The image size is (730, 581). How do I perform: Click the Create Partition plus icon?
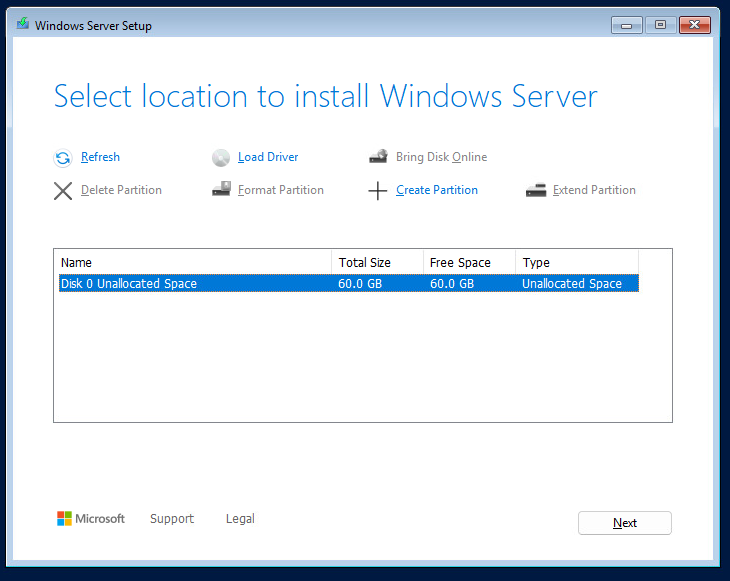377,190
